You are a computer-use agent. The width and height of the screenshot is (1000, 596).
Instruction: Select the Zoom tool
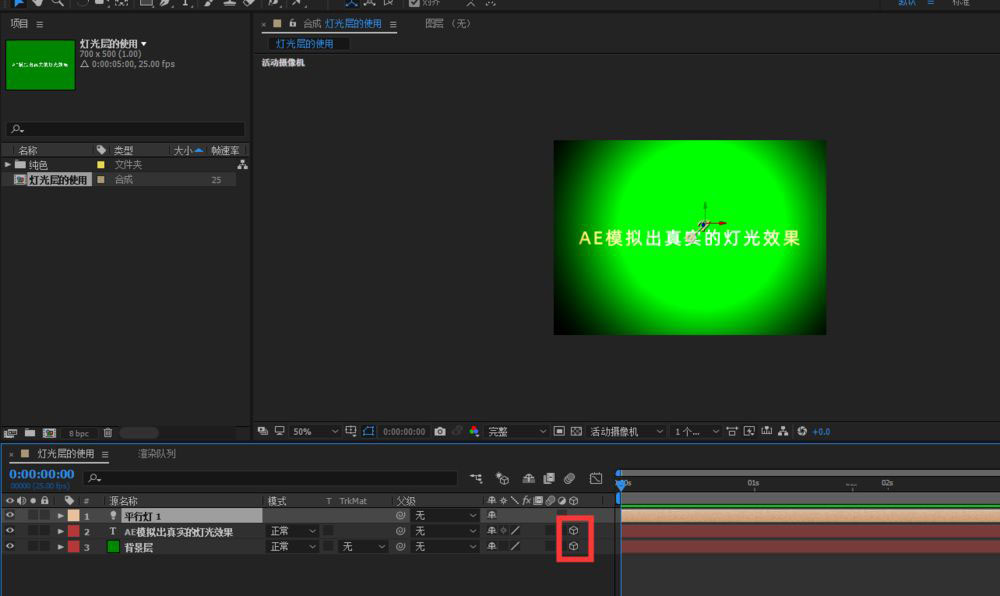click(58, 4)
